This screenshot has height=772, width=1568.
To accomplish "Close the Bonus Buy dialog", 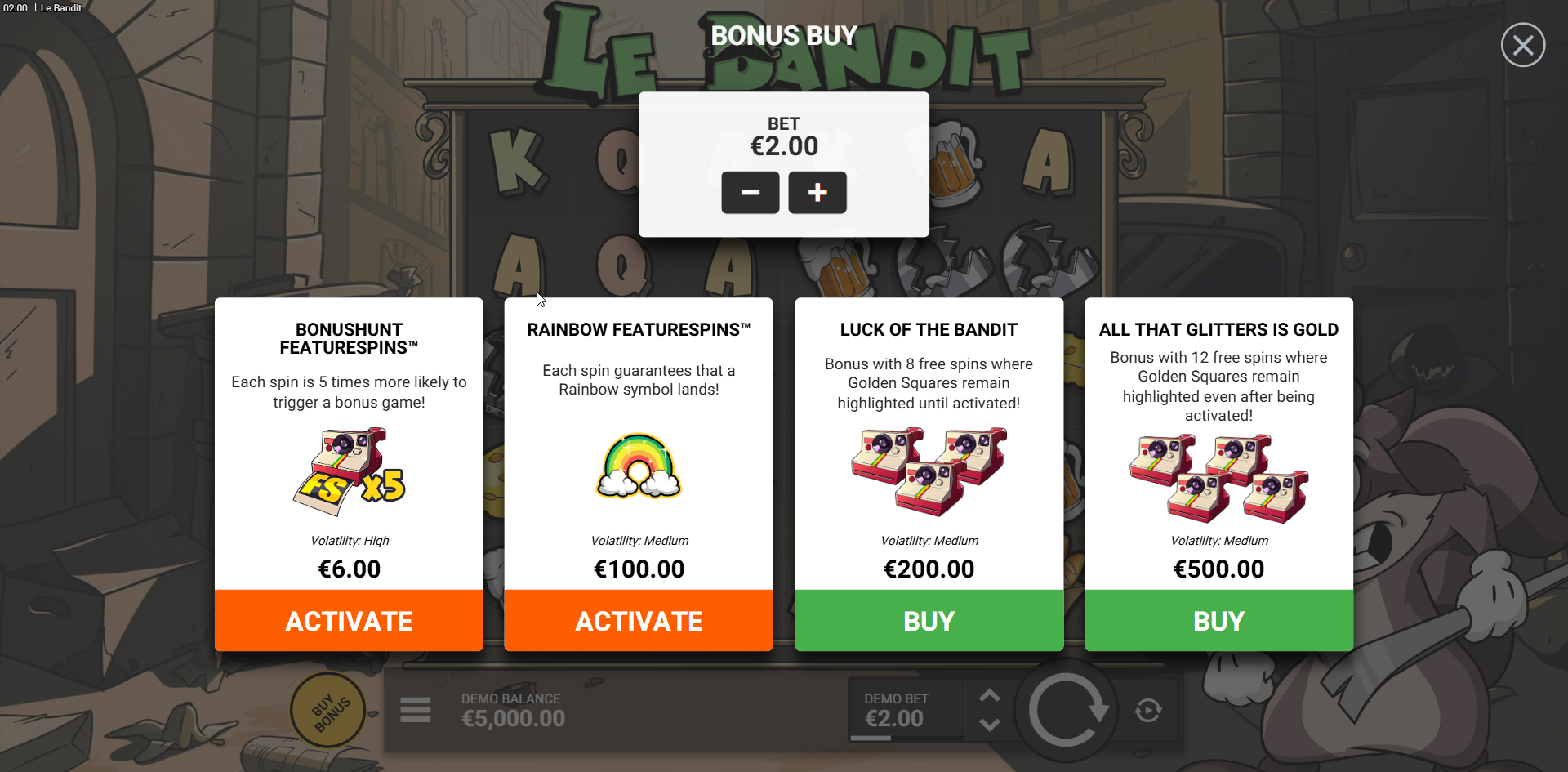I will point(1522,45).
